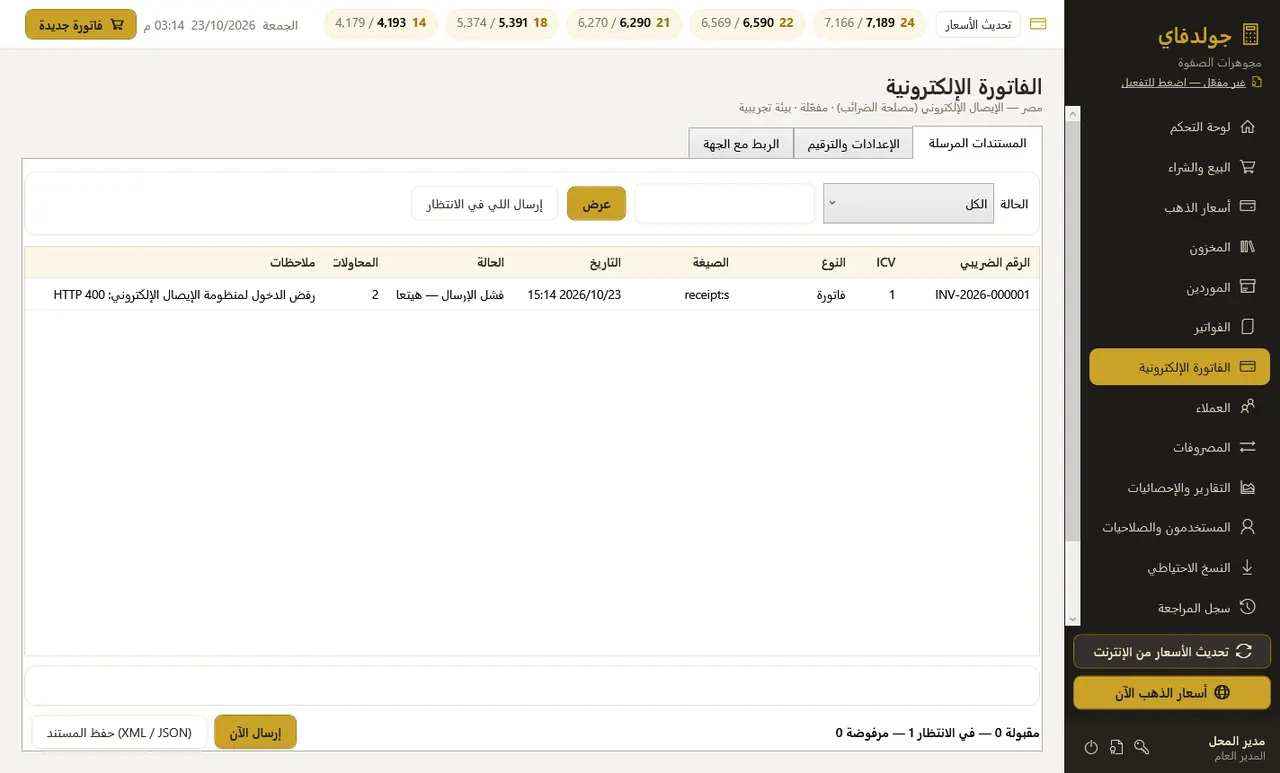Viewport: 1280px width, 773px height.
Task: Click the فشل الإرسال — هيتعا status cell
Action: click(450, 295)
